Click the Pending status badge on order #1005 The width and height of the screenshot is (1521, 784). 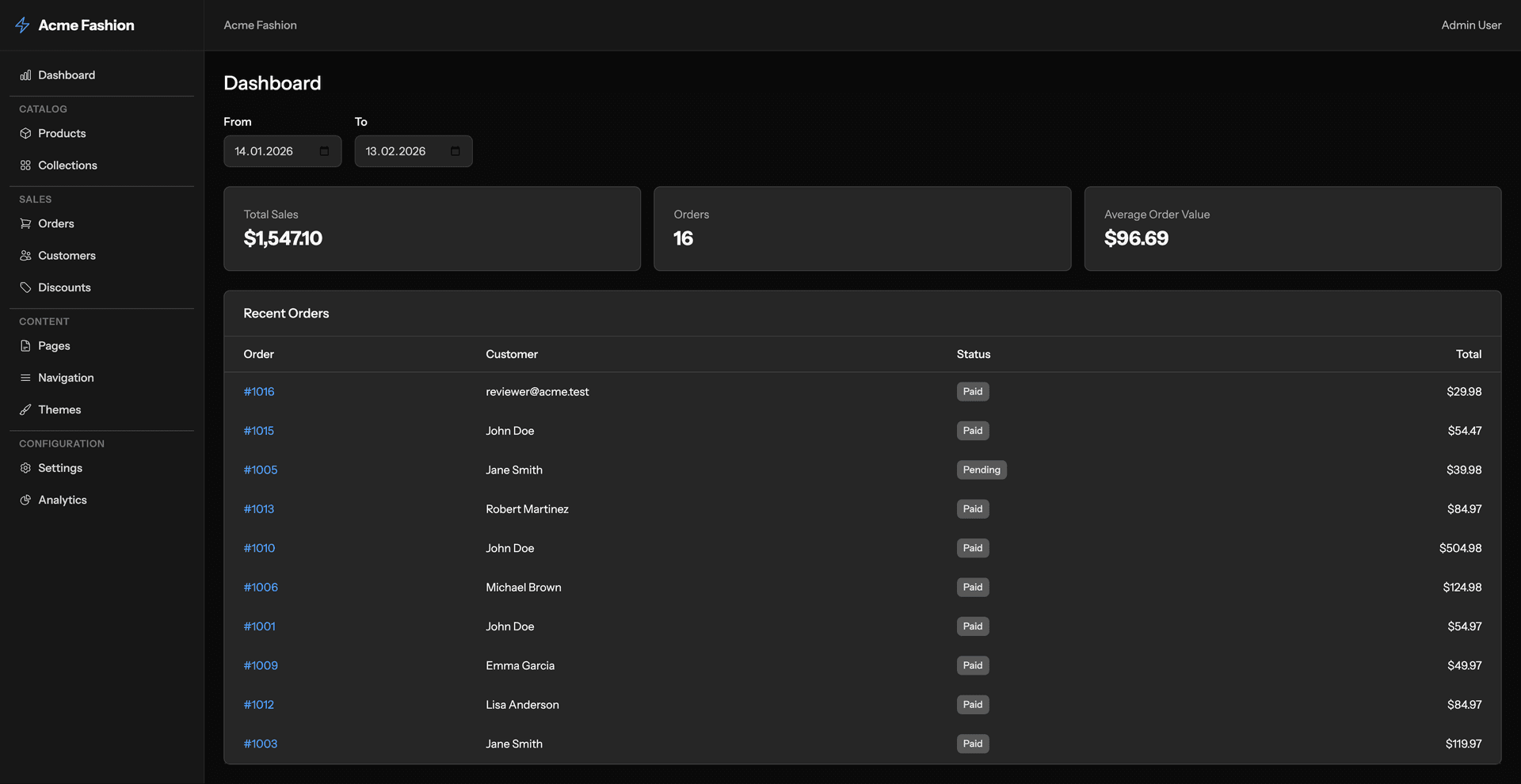(982, 470)
